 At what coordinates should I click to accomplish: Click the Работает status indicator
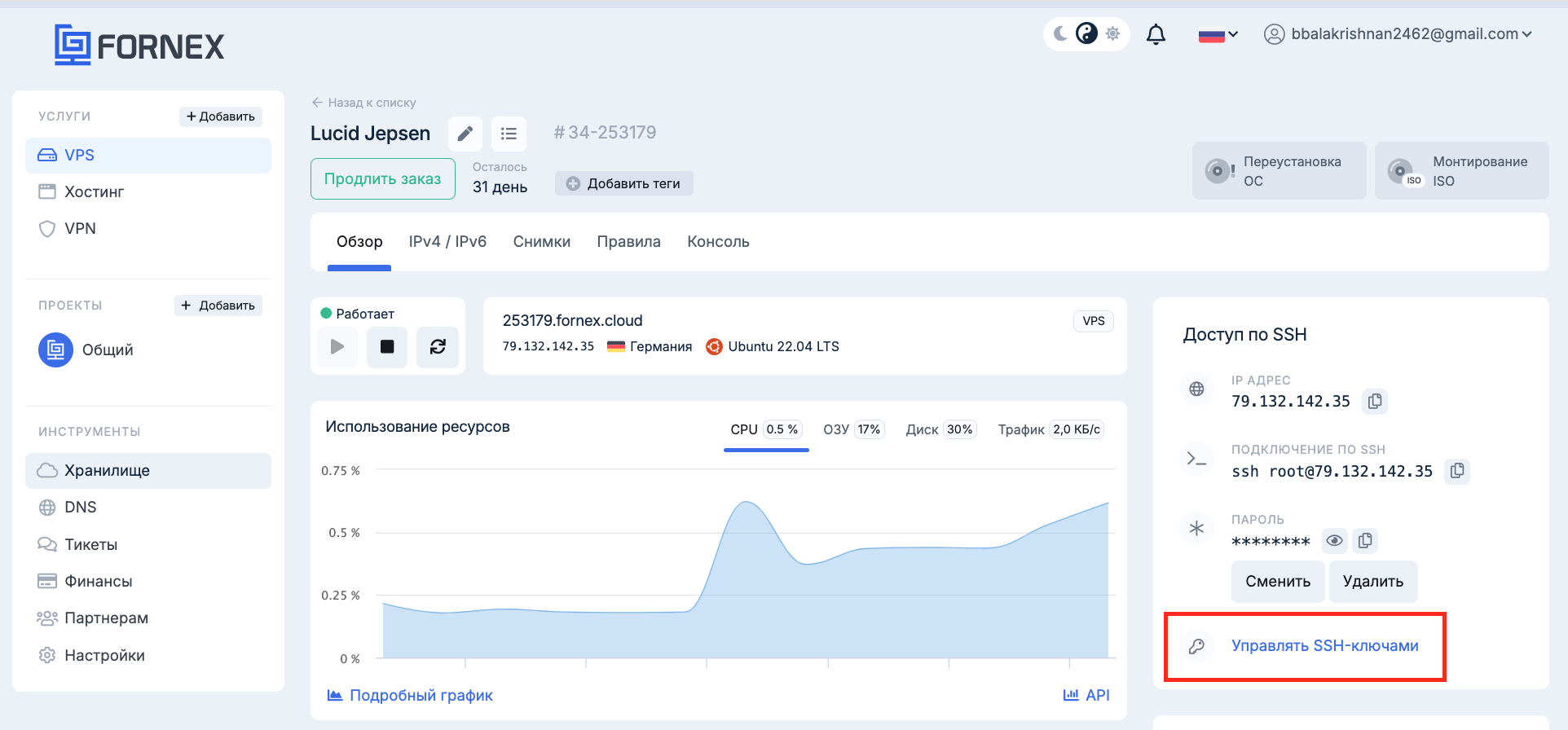pos(358,314)
